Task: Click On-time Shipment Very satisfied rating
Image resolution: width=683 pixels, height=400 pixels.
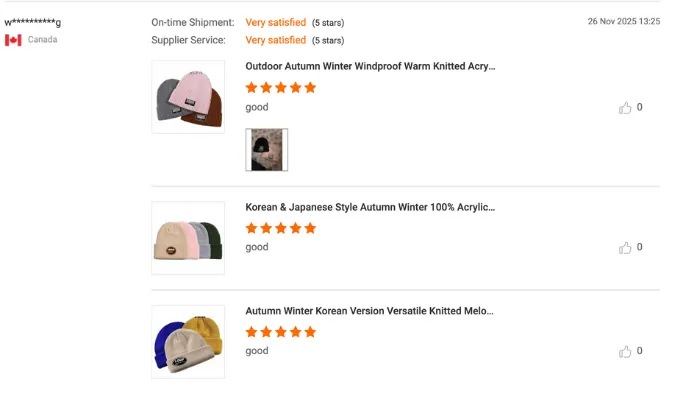Action: pyautogui.click(x=276, y=22)
